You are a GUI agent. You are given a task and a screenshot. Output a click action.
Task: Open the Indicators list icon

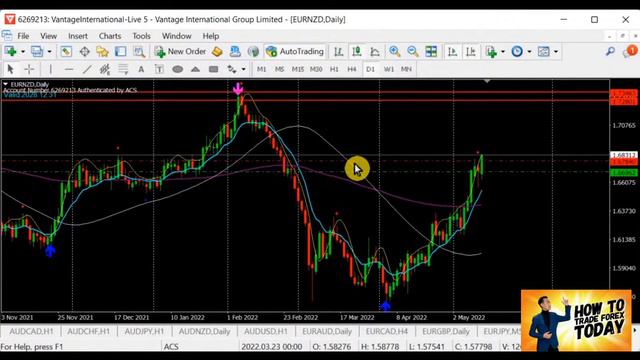point(491,51)
